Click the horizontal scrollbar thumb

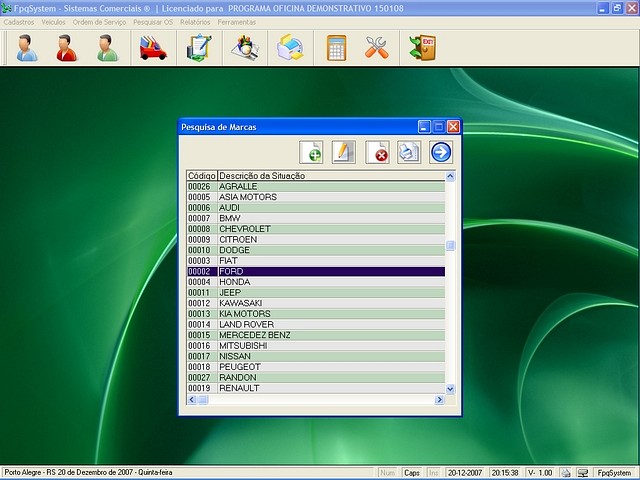pyautogui.click(x=203, y=400)
